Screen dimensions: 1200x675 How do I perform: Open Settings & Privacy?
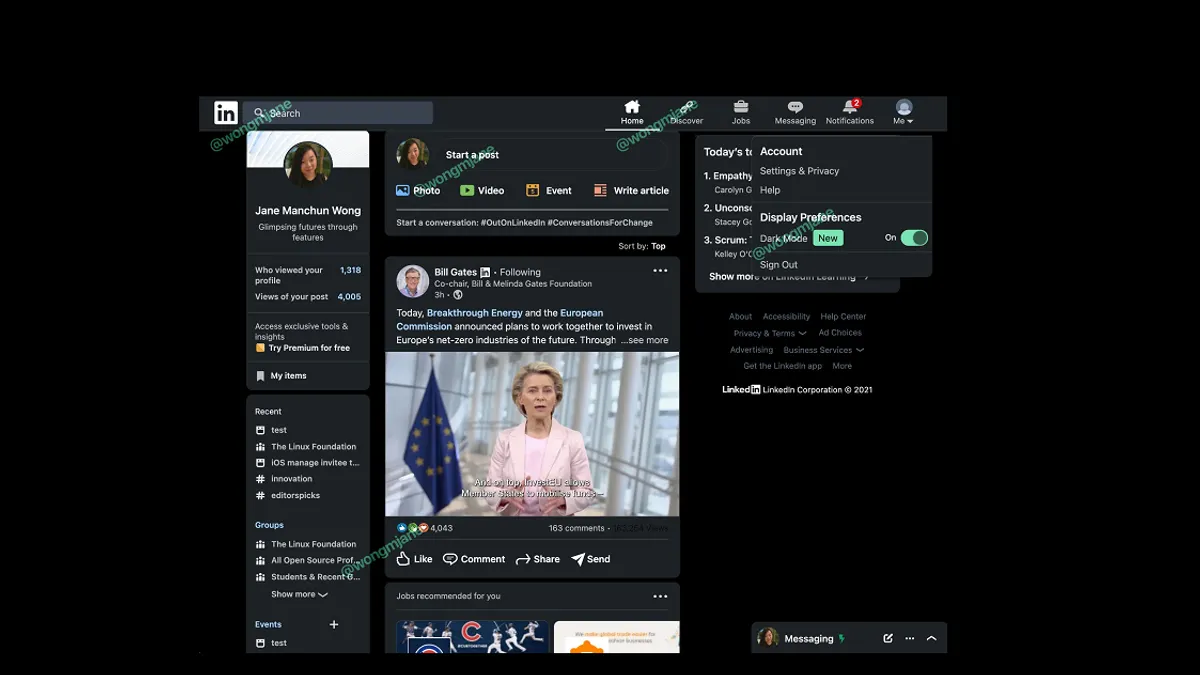pos(799,171)
